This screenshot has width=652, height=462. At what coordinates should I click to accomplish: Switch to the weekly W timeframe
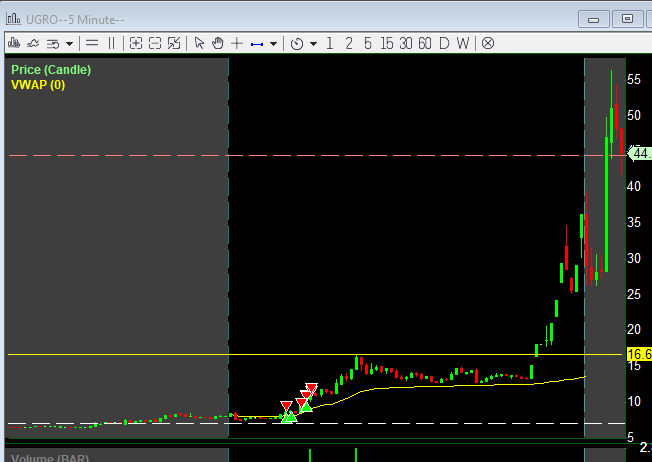[x=463, y=43]
